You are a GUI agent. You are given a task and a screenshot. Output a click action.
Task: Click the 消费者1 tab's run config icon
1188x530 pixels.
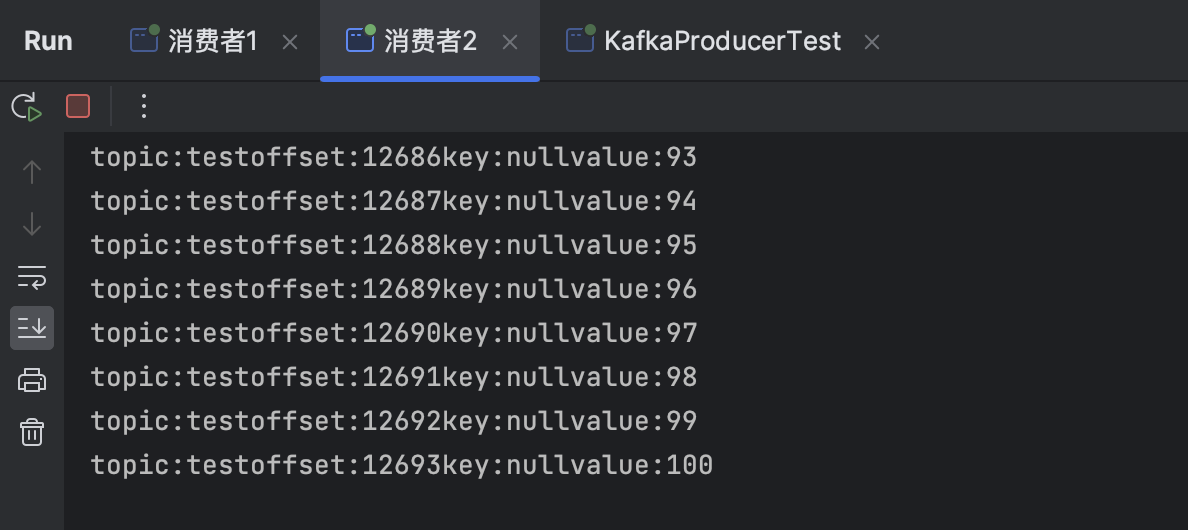(145, 39)
